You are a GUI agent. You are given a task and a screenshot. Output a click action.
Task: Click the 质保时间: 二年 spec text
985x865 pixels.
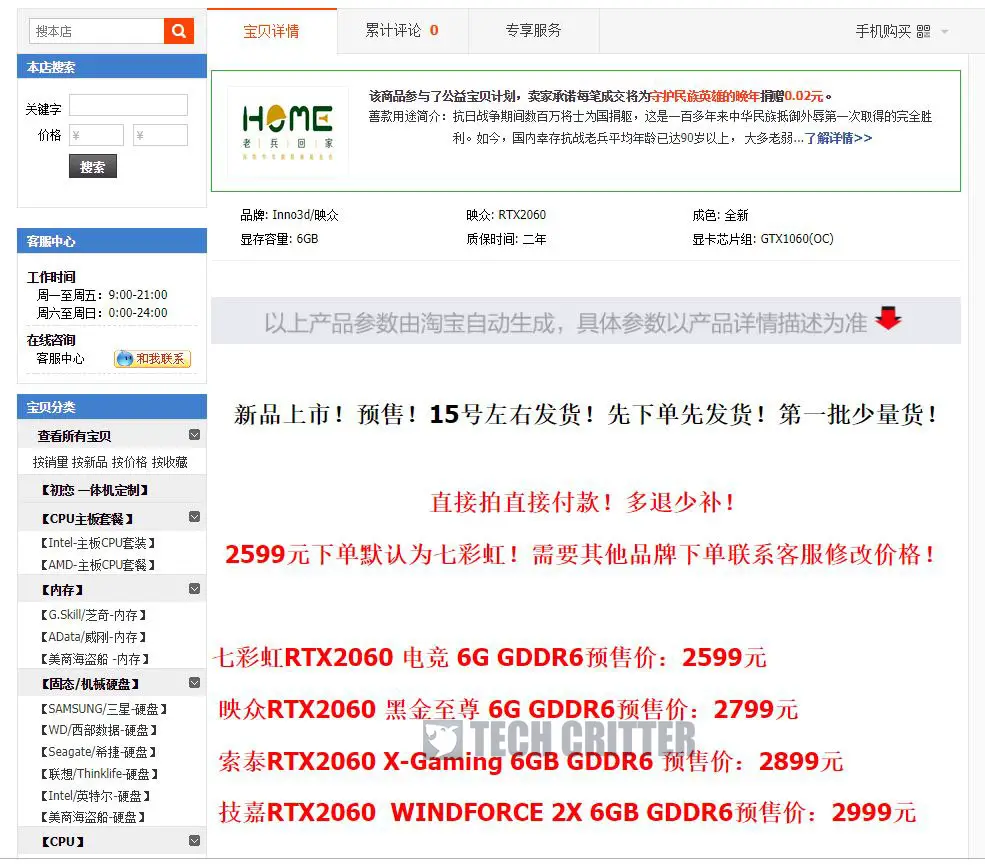(x=506, y=239)
